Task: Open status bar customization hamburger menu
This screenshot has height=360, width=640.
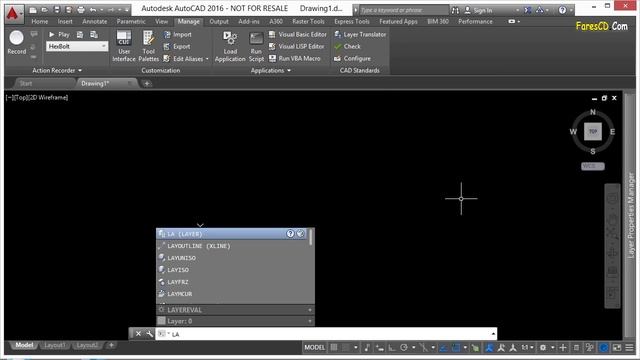Action: 629,348
